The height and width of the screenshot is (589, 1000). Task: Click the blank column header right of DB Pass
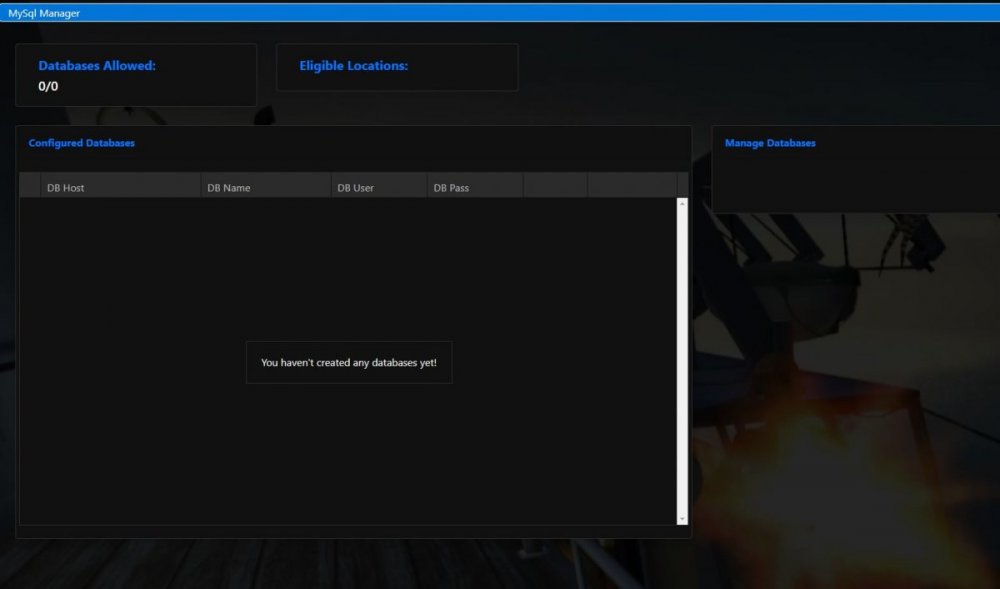point(555,186)
